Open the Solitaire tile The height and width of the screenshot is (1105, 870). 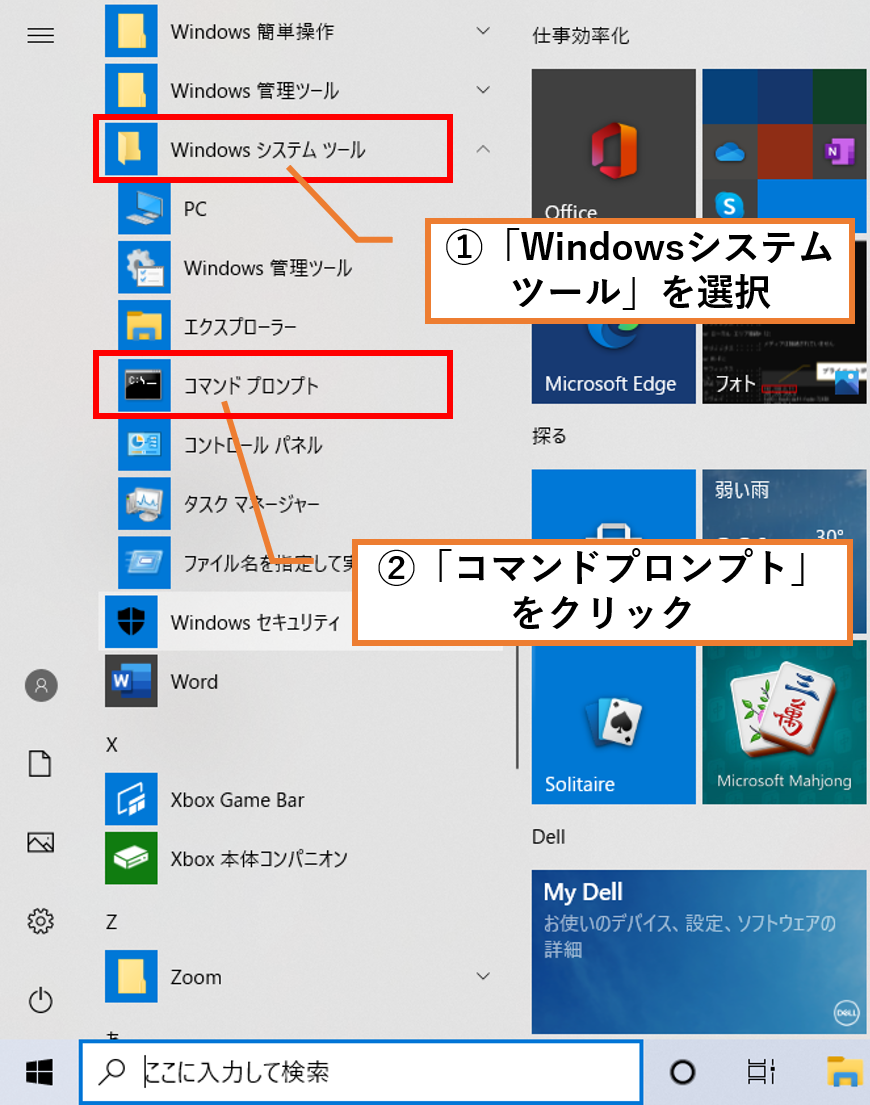(x=614, y=724)
